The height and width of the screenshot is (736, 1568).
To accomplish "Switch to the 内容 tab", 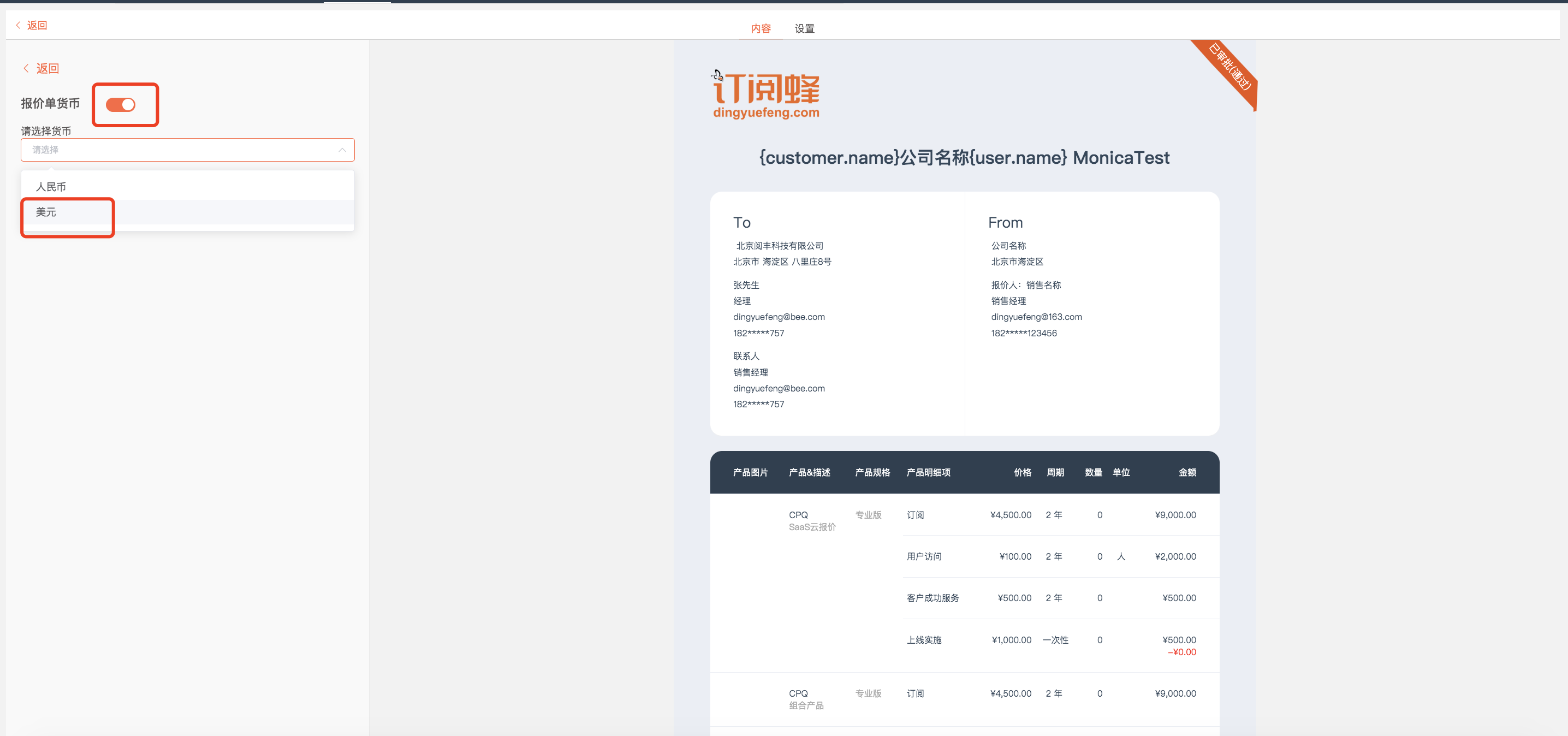I will pyautogui.click(x=761, y=28).
